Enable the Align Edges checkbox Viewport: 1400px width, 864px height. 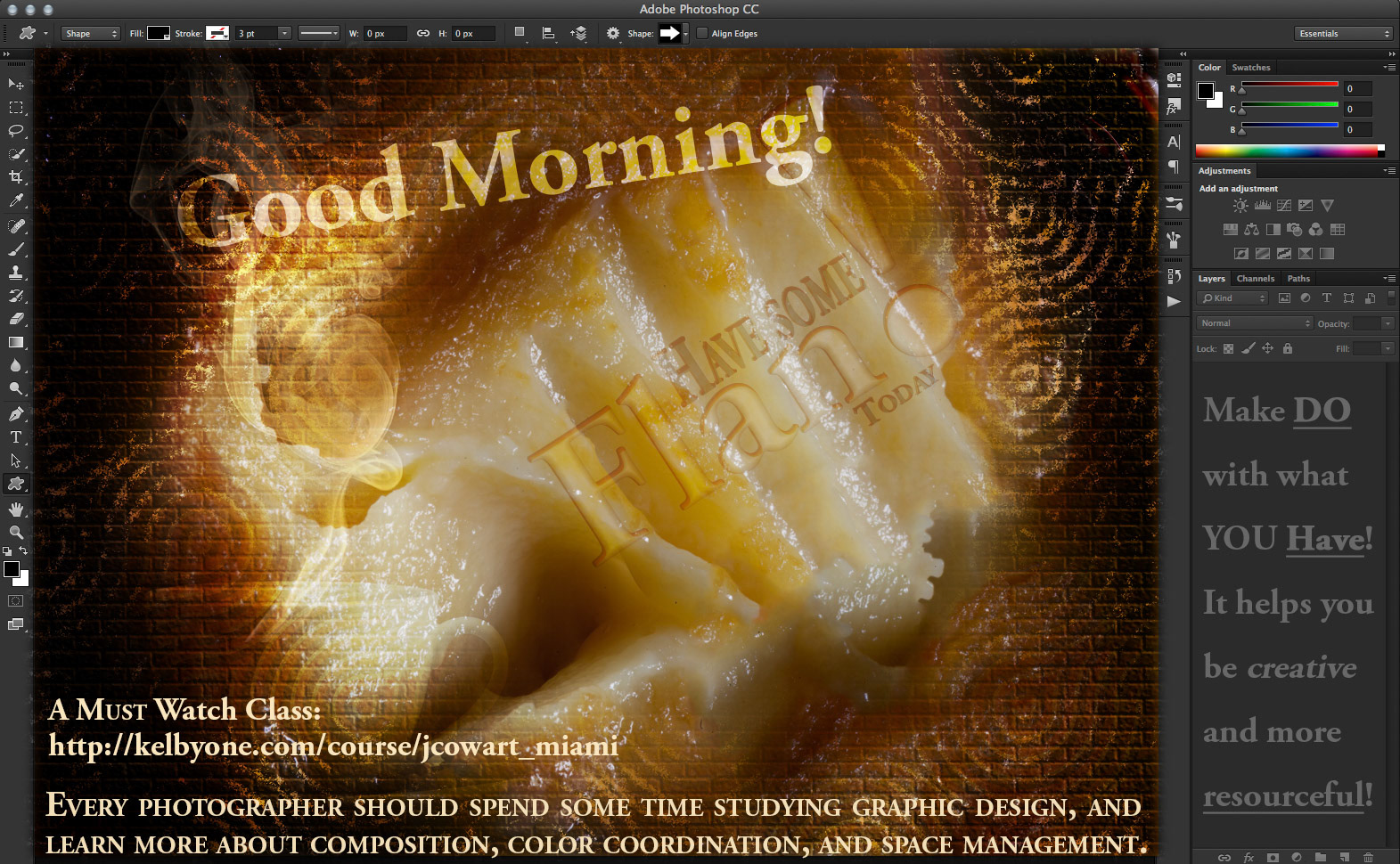[x=702, y=33]
